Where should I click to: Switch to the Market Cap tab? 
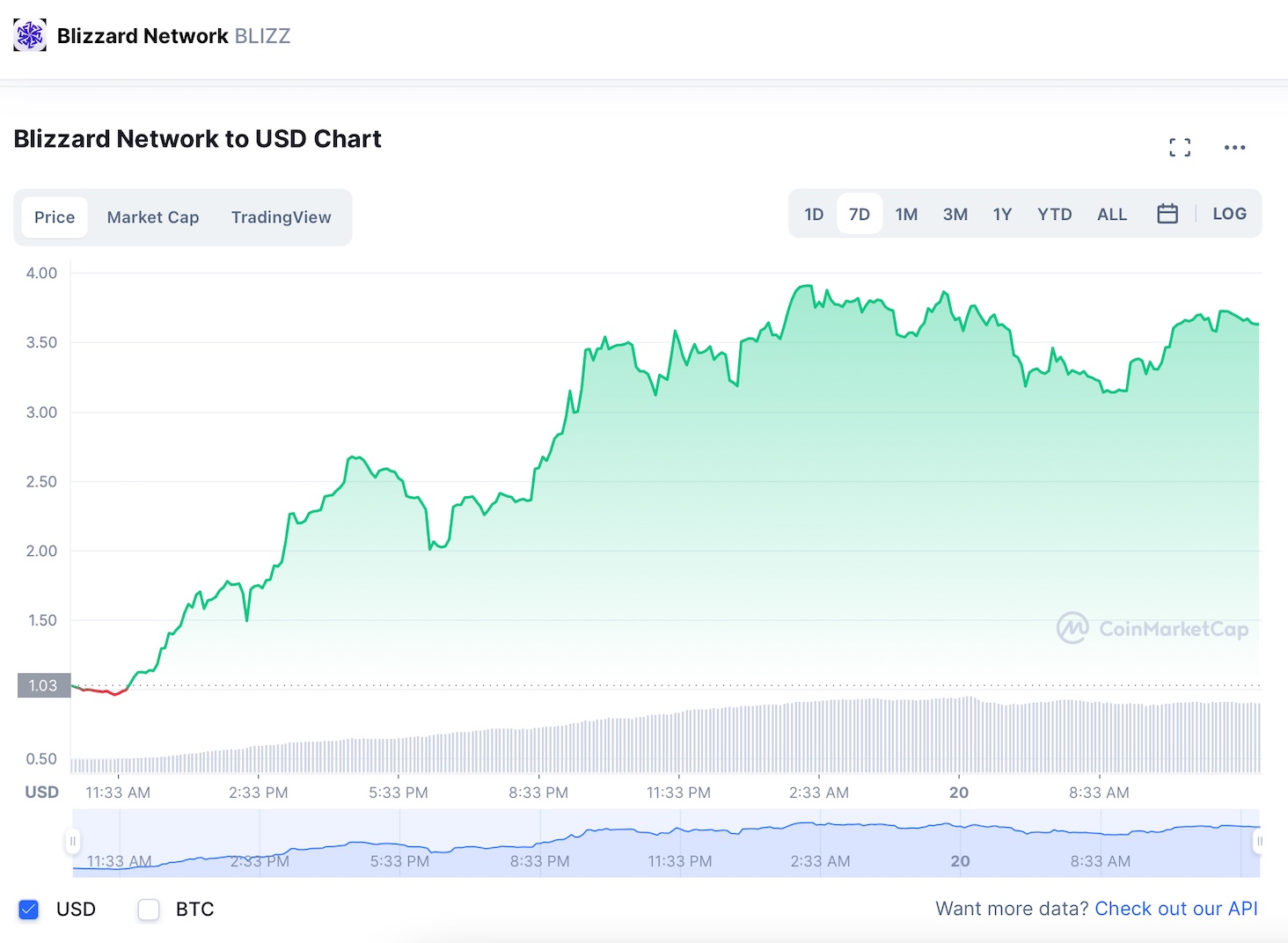153,217
